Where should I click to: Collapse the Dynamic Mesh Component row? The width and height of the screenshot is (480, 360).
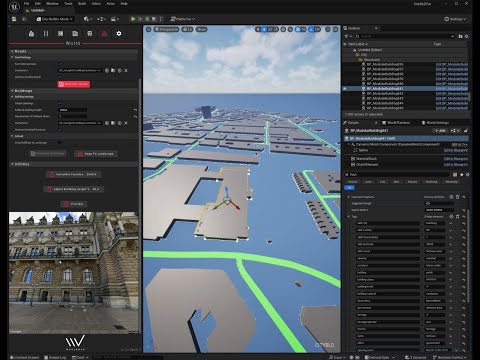point(349,144)
